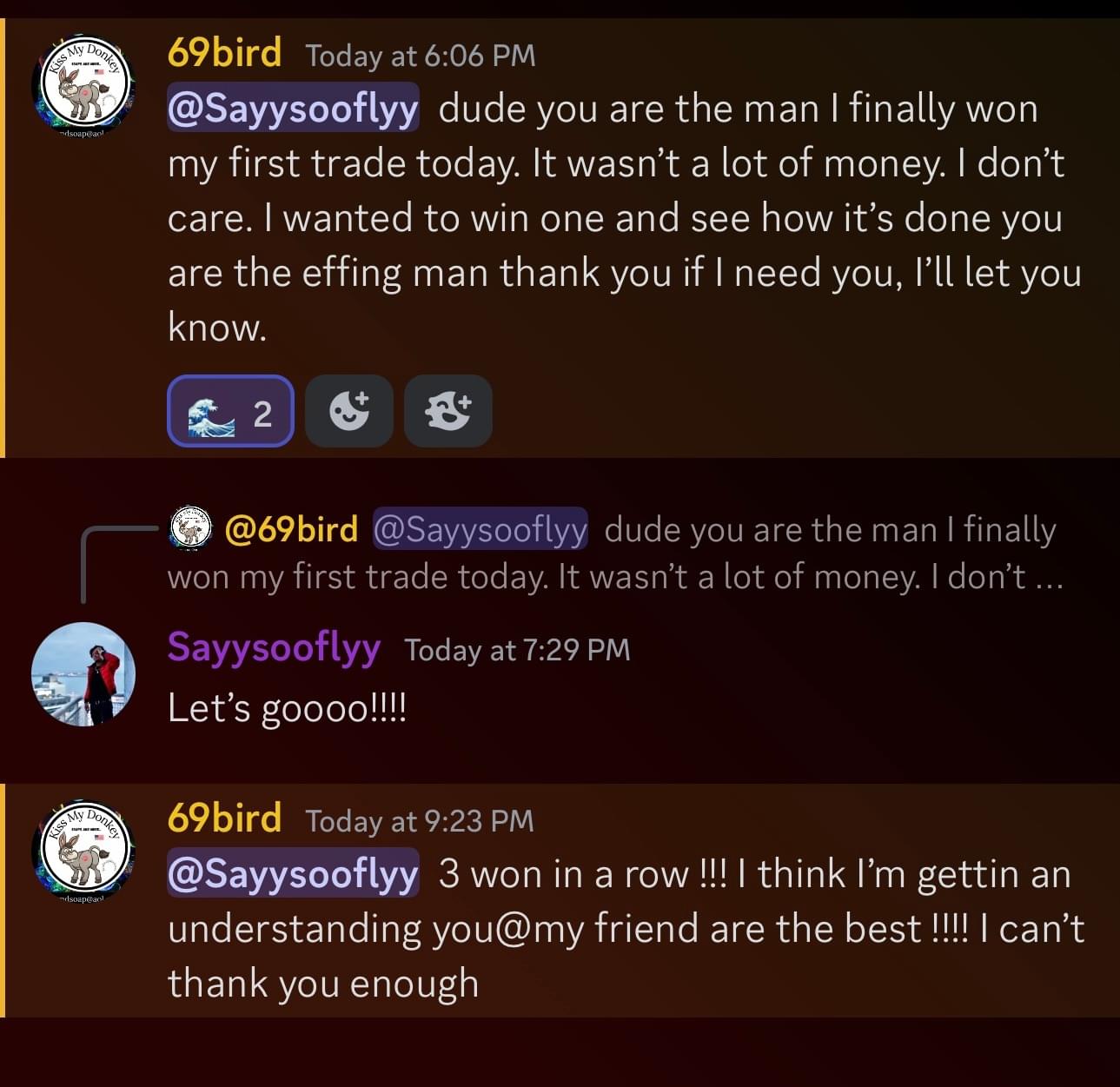Click the purple Sayysooflyy username header
Viewport: 1120px width, 1087px height.
point(274,648)
